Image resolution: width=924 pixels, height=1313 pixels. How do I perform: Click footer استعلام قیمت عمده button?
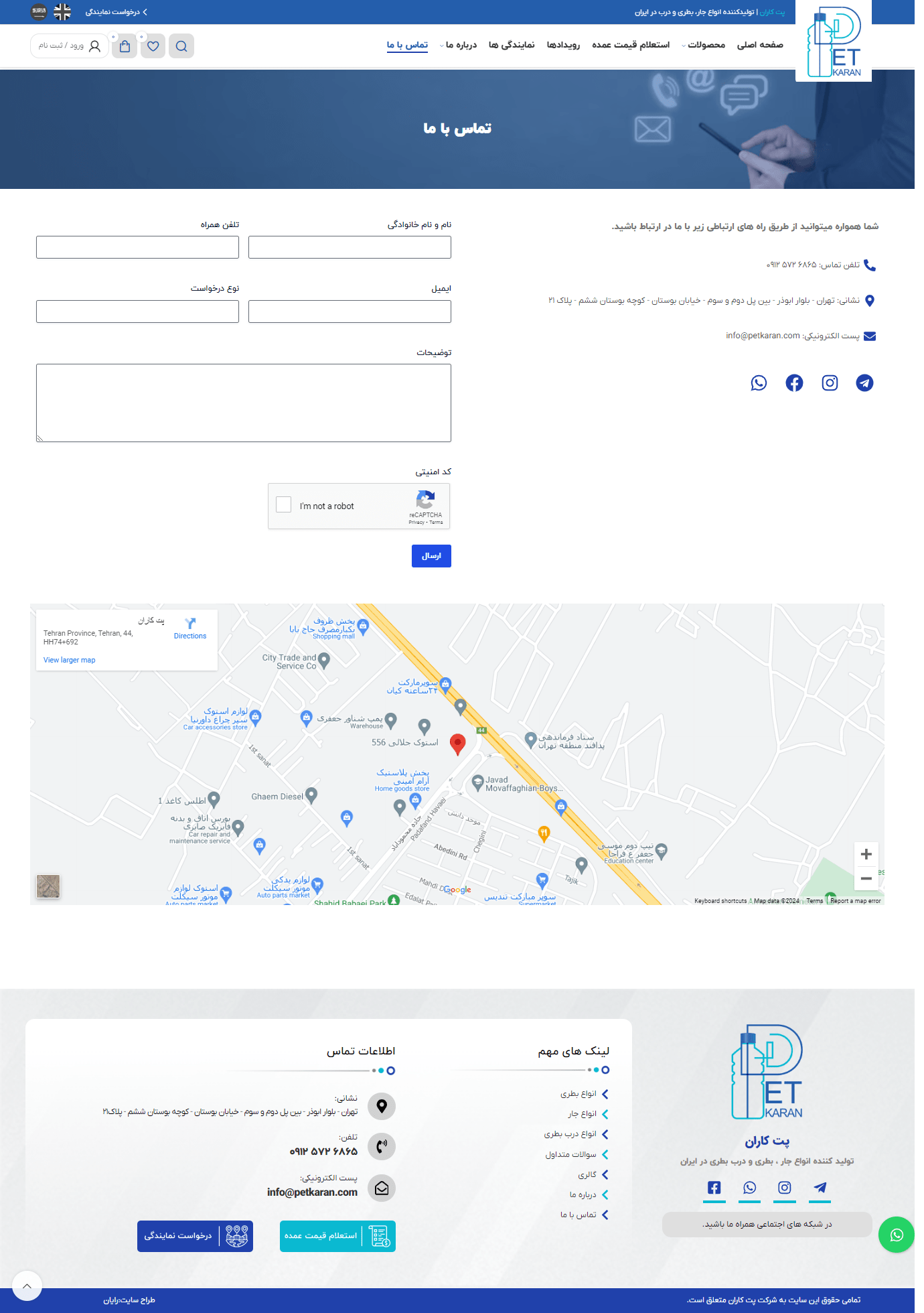point(337,1236)
